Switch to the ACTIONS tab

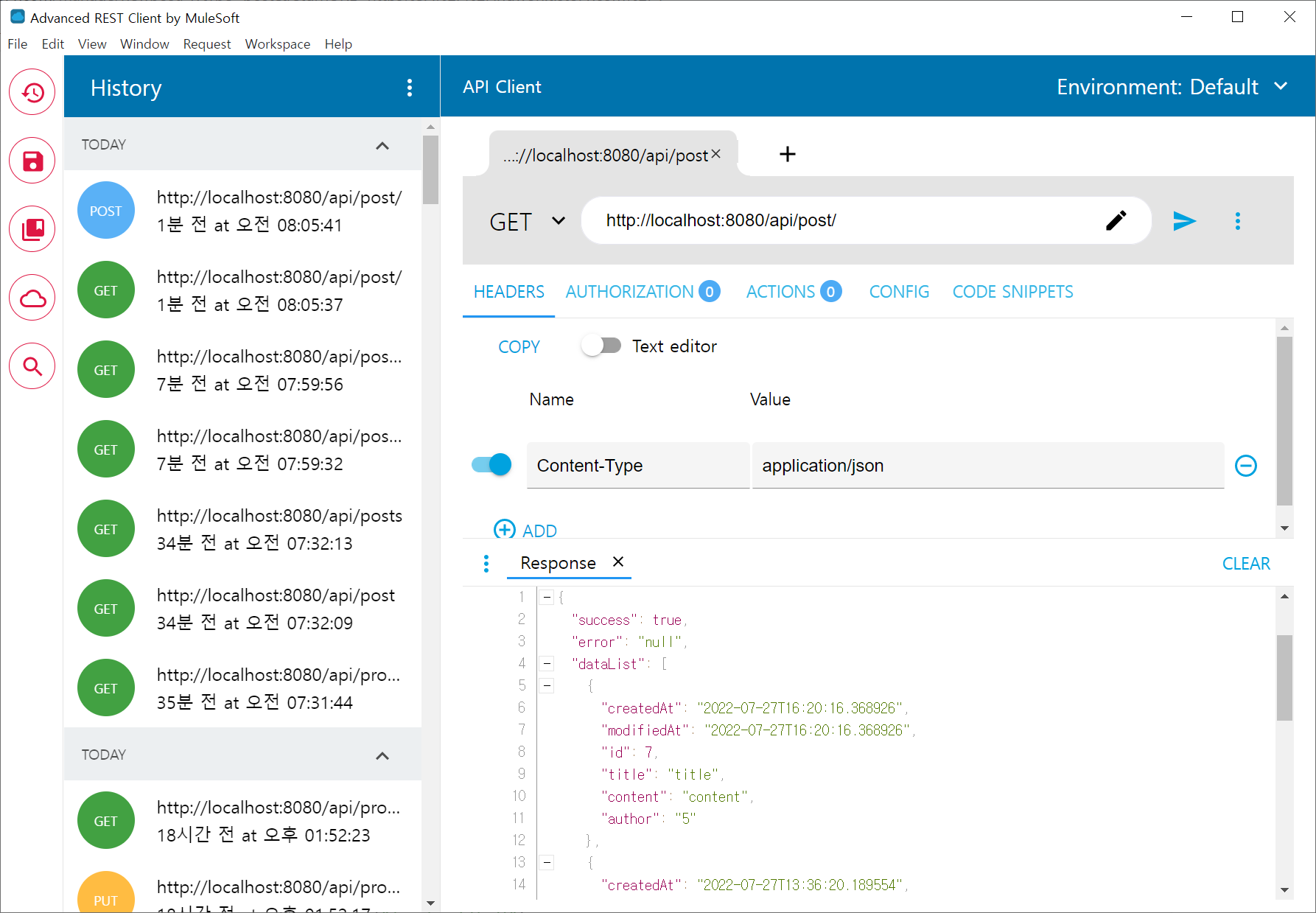tap(794, 292)
